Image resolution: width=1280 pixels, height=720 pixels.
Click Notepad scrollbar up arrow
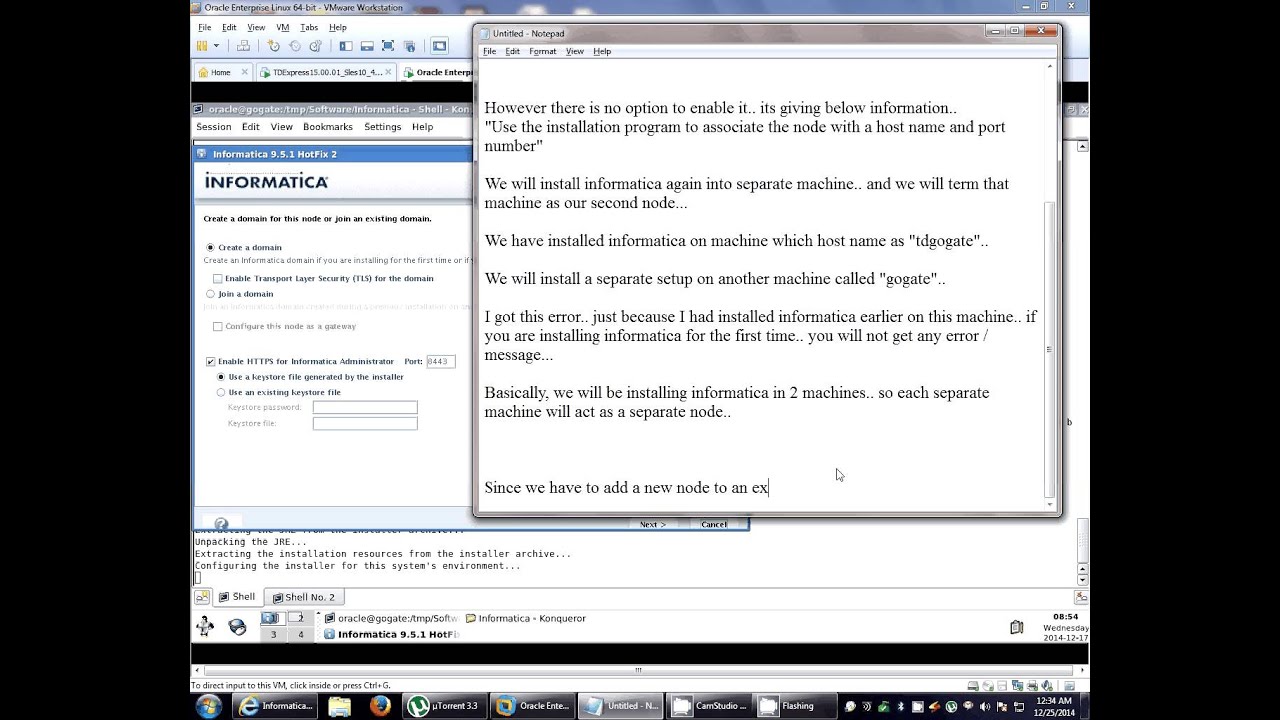pos(1049,66)
